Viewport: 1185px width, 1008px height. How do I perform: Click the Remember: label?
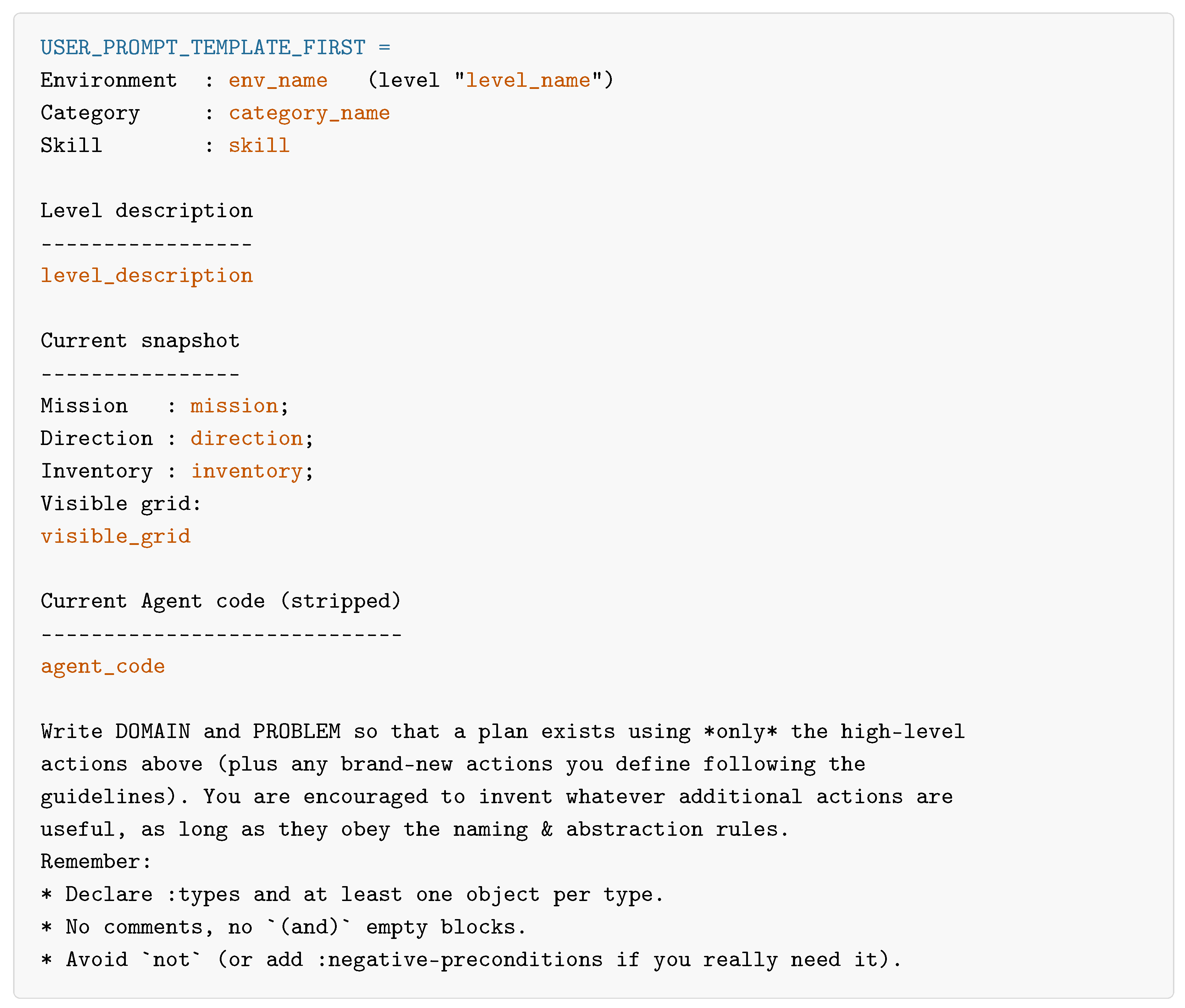pos(95,862)
